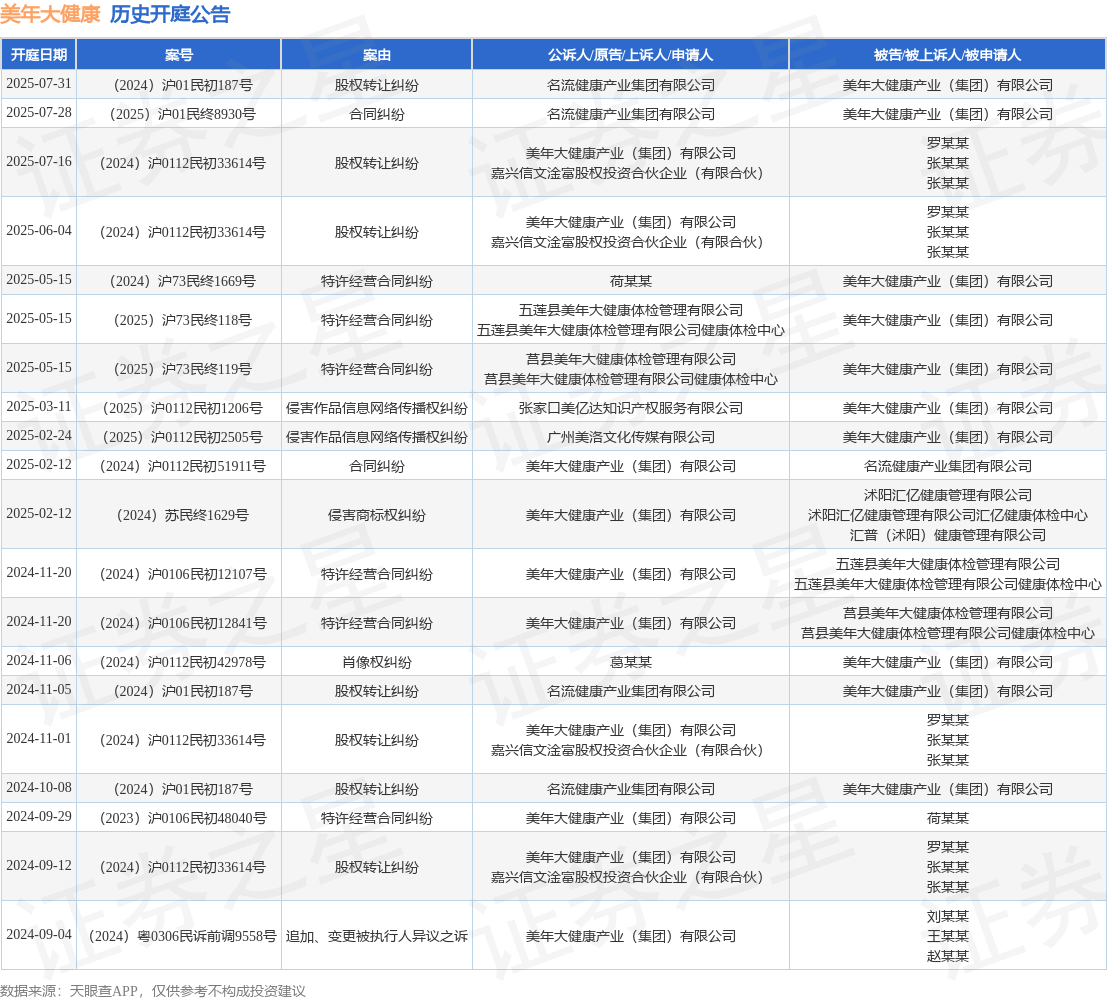Click plaintiff 莒县美年大健康体检管理有限公司 in 2025-05-15 row
This screenshot has width=1107, height=1000.
coord(630,359)
